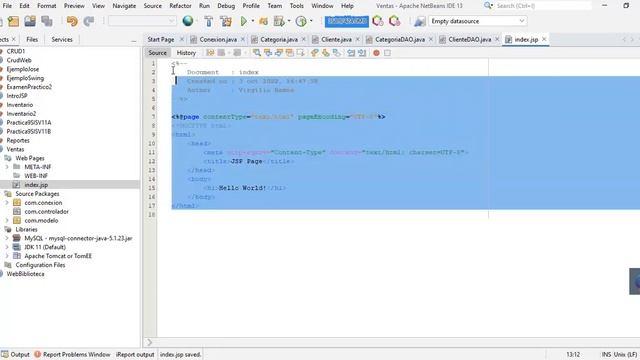Click the Open Project toolbar icon

point(30,21)
